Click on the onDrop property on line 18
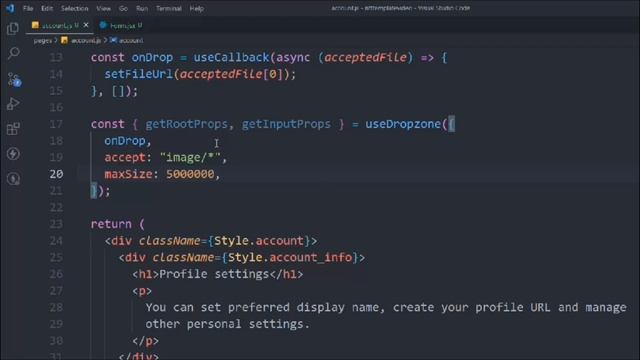Screen dimensions: 640x360 click(x=125, y=141)
